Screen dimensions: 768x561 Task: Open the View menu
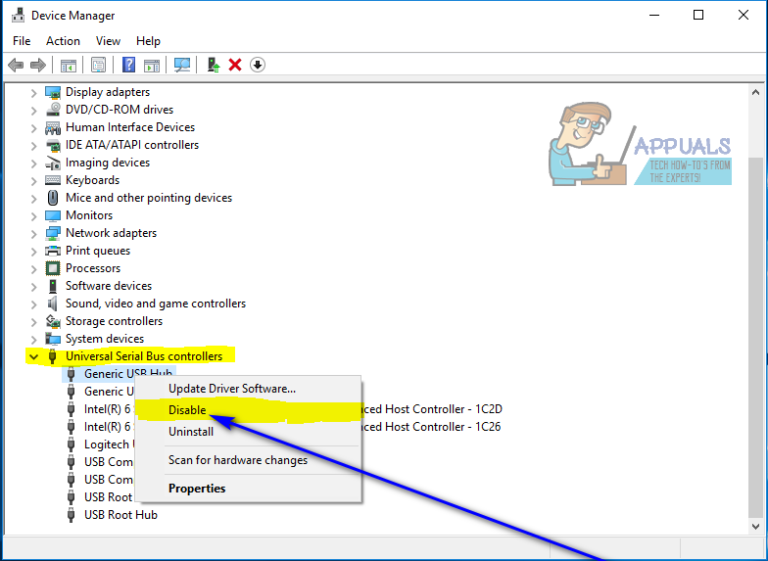pos(108,41)
